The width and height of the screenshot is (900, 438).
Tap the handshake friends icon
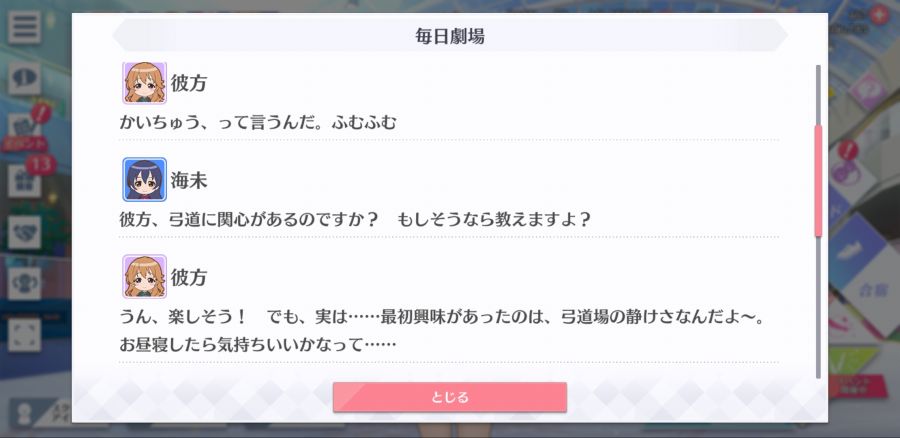[24, 232]
